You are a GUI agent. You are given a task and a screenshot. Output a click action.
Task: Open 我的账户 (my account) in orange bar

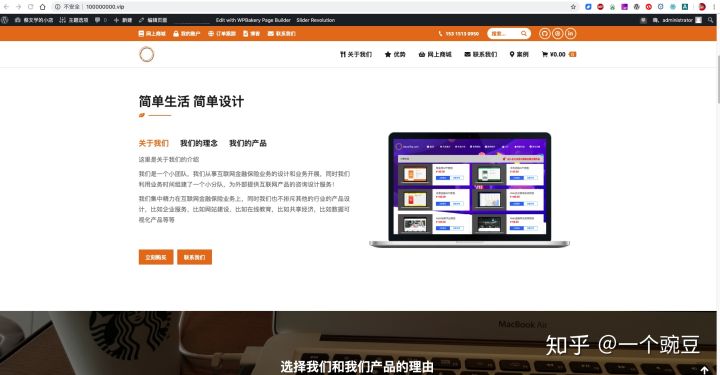pyautogui.click(x=186, y=34)
